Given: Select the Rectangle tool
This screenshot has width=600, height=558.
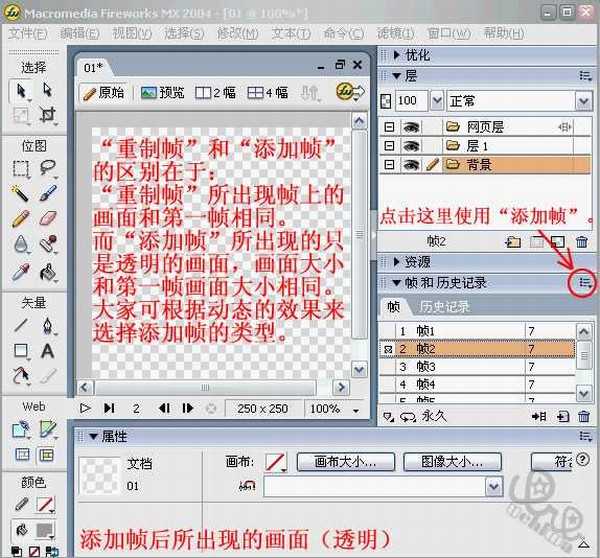Looking at the screenshot, I should [21, 351].
